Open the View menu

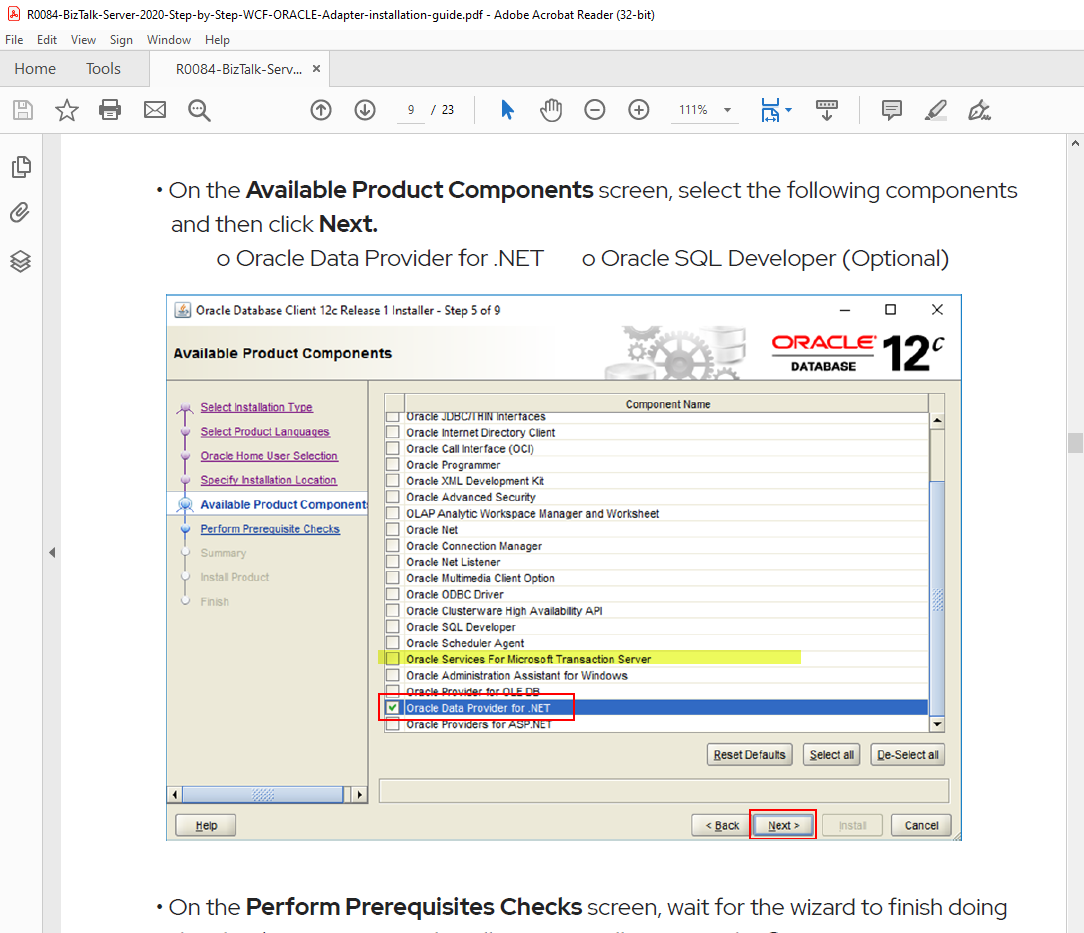coord(83,40)
